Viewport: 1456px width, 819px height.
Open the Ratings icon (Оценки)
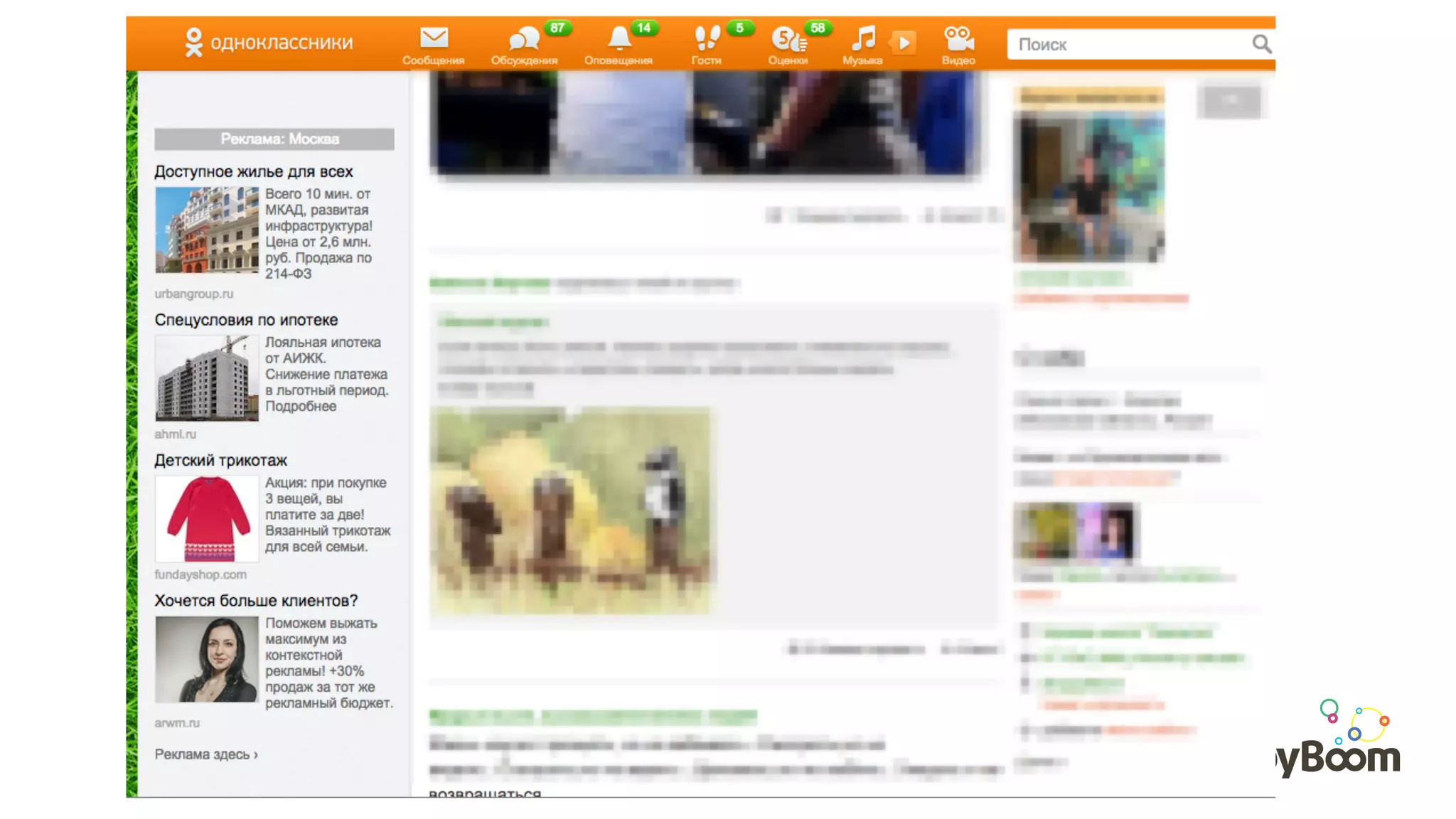(x=788, y=38)
